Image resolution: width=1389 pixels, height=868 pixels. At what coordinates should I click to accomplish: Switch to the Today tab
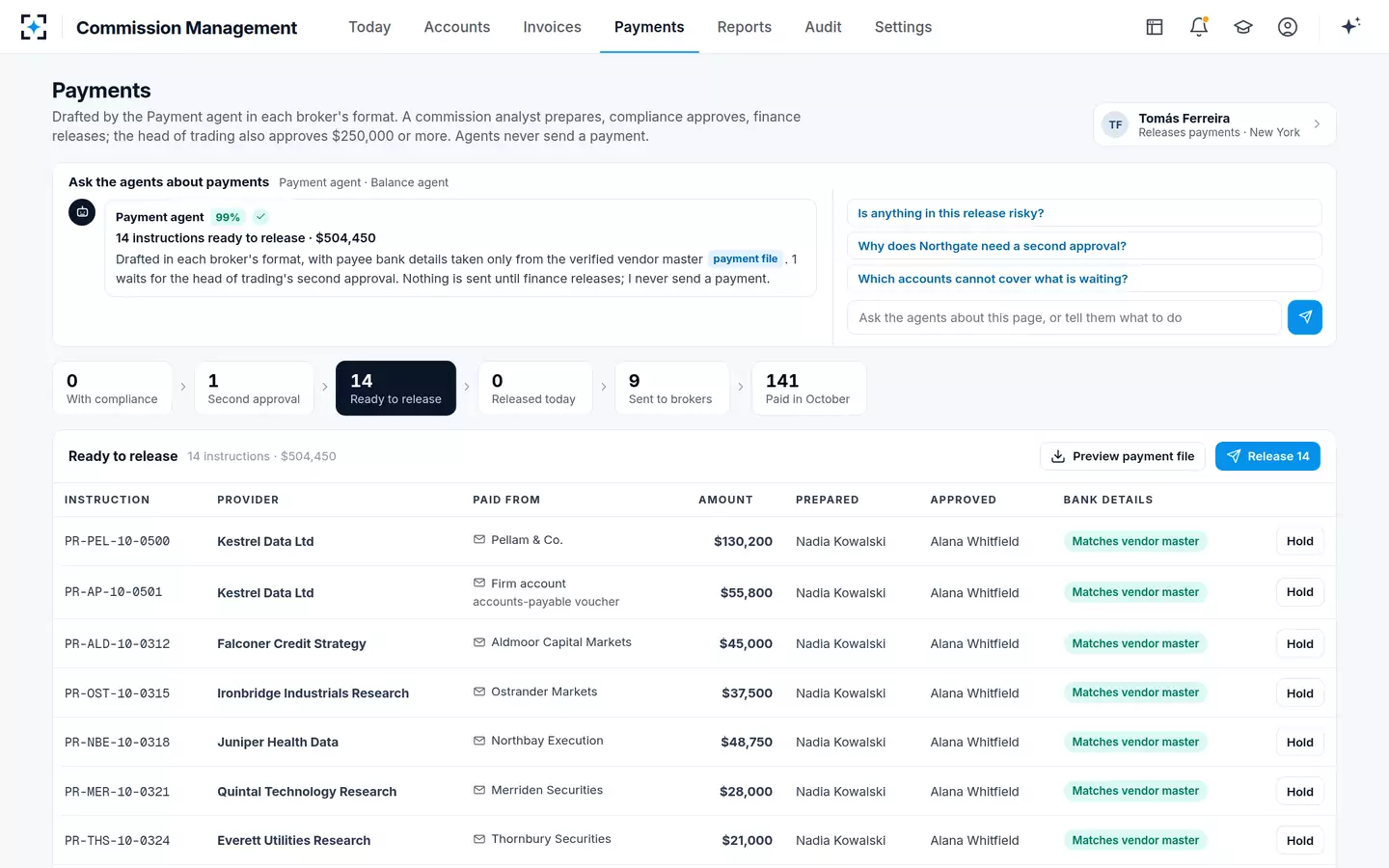pyautogui.click(x=369, y=27)
